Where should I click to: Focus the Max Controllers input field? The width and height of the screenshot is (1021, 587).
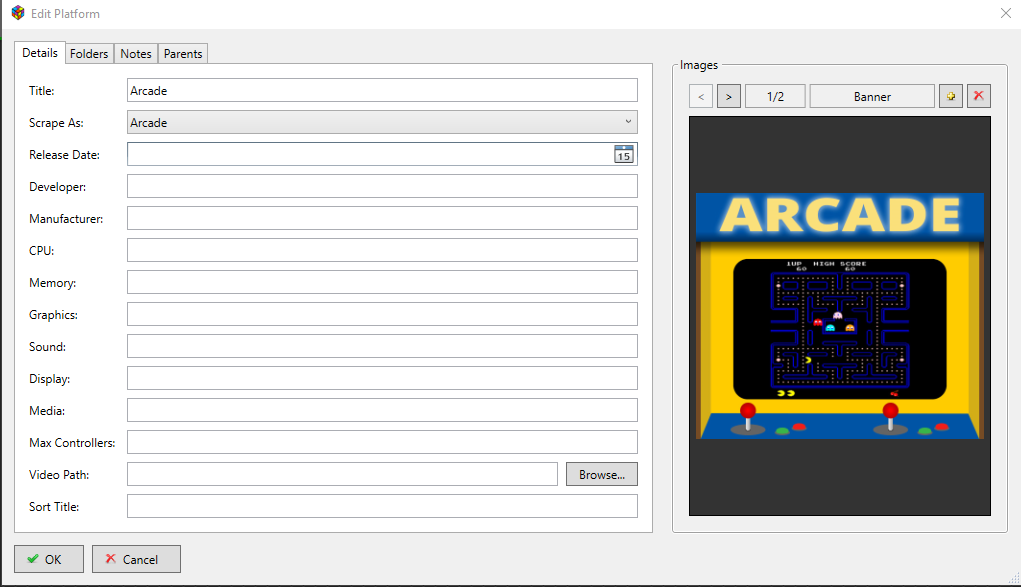click(382, 442)
